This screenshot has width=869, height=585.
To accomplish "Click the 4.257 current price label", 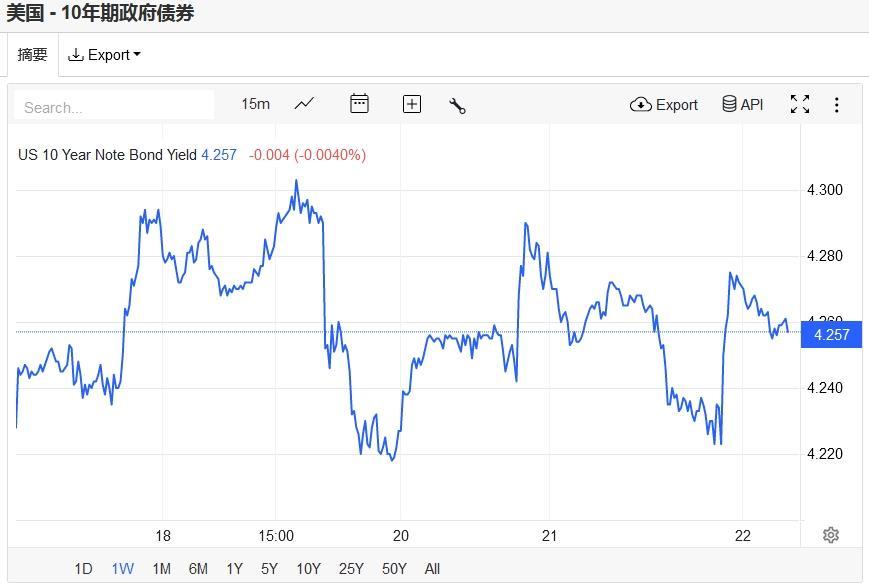I will point(831,334).
